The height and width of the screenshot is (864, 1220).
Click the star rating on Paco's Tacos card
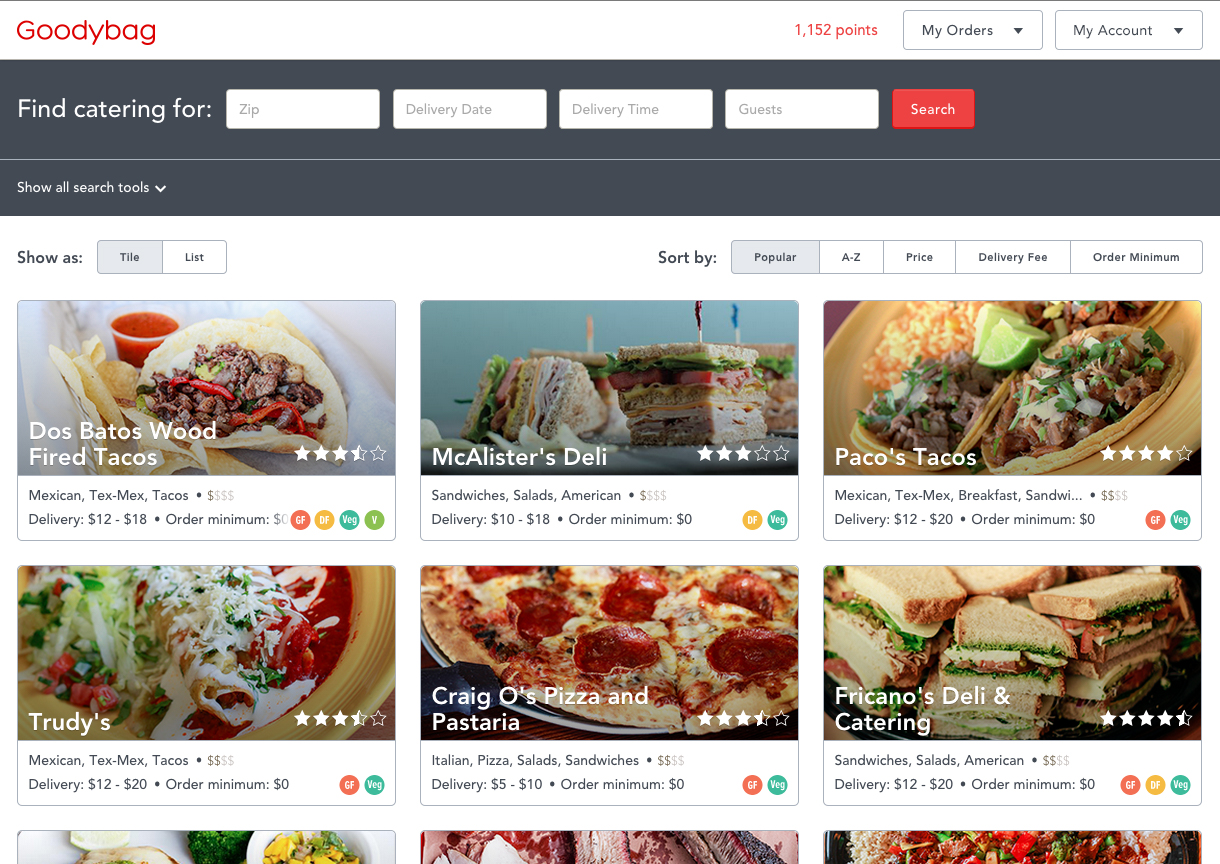[x=1146, y=453]
